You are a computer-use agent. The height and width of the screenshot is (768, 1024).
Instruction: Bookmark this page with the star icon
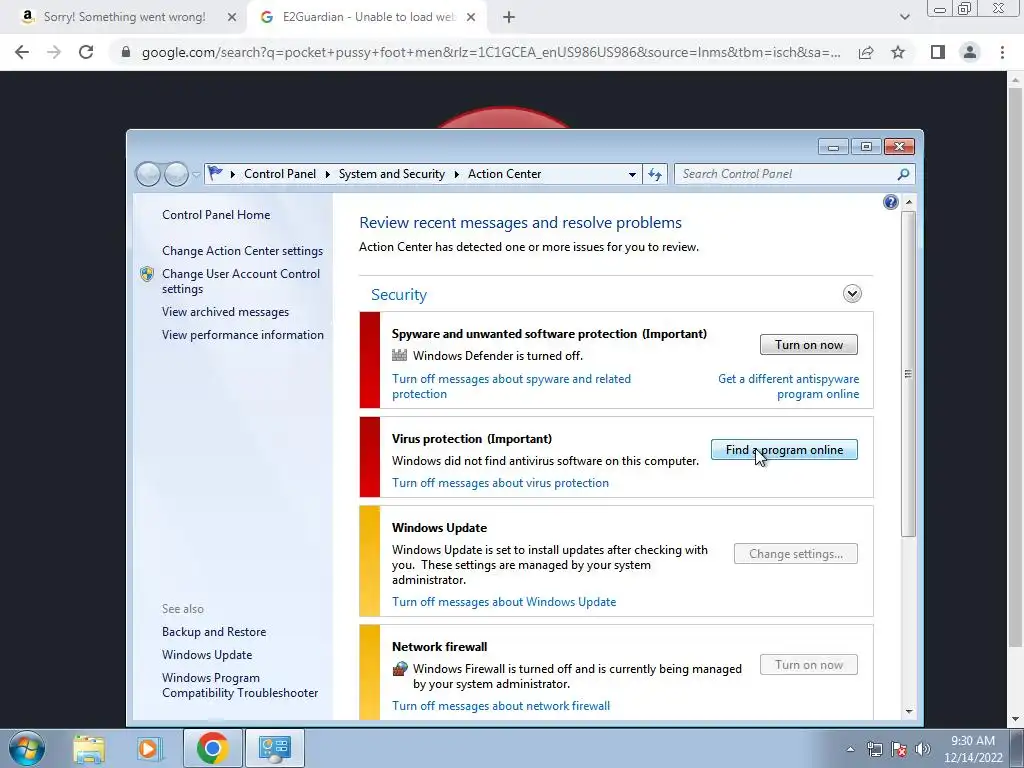point(898,52)
